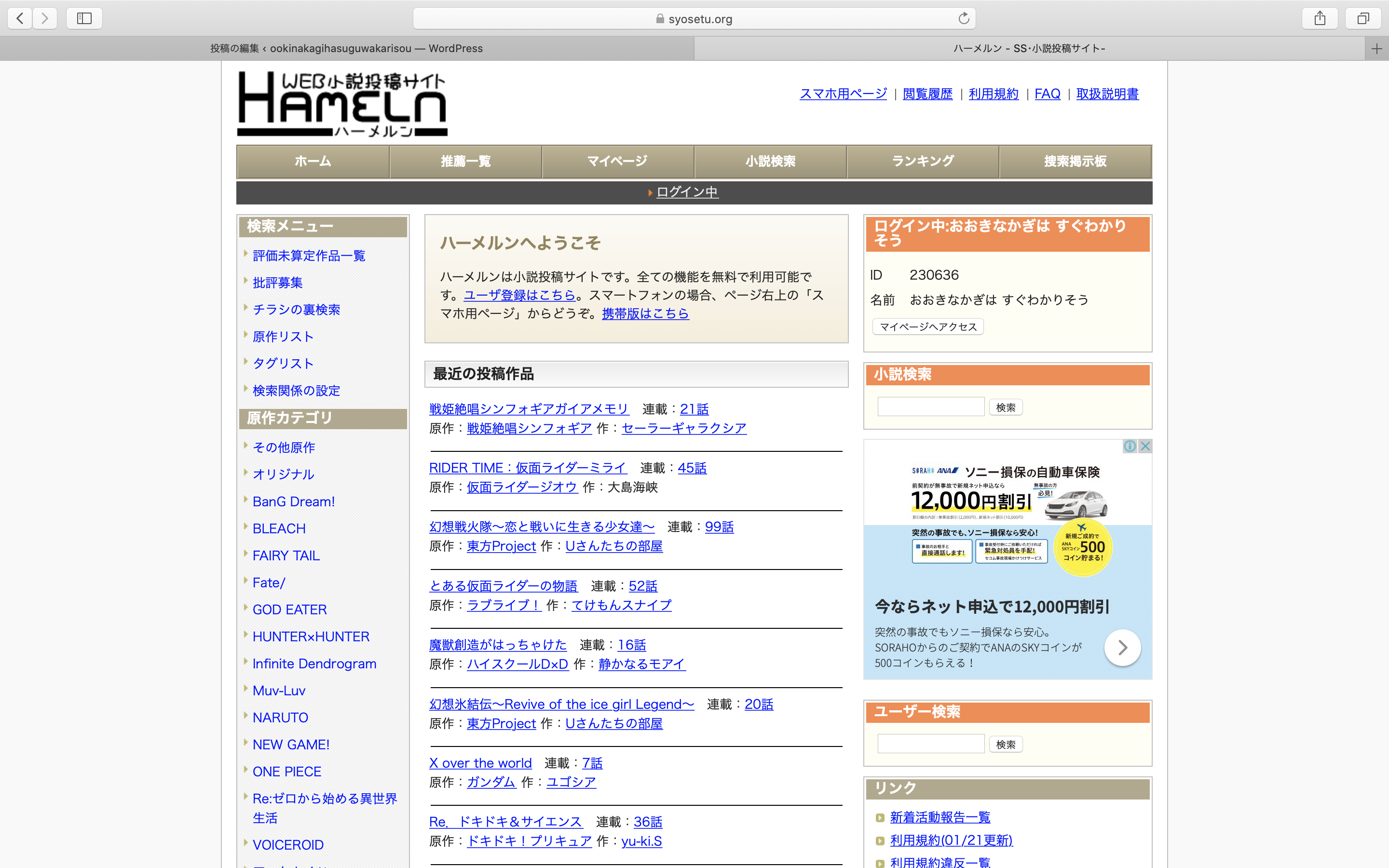The width and height of the screenshot is (1389, 868).
Task: Open the ホーム nav menu
Action: tap(313, 162)
